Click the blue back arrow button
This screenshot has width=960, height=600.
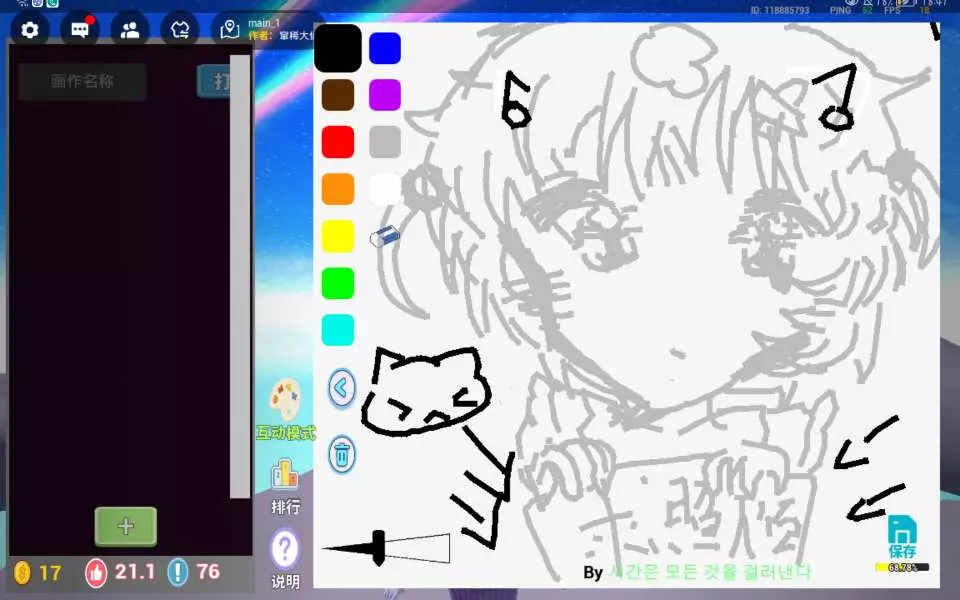342,387
